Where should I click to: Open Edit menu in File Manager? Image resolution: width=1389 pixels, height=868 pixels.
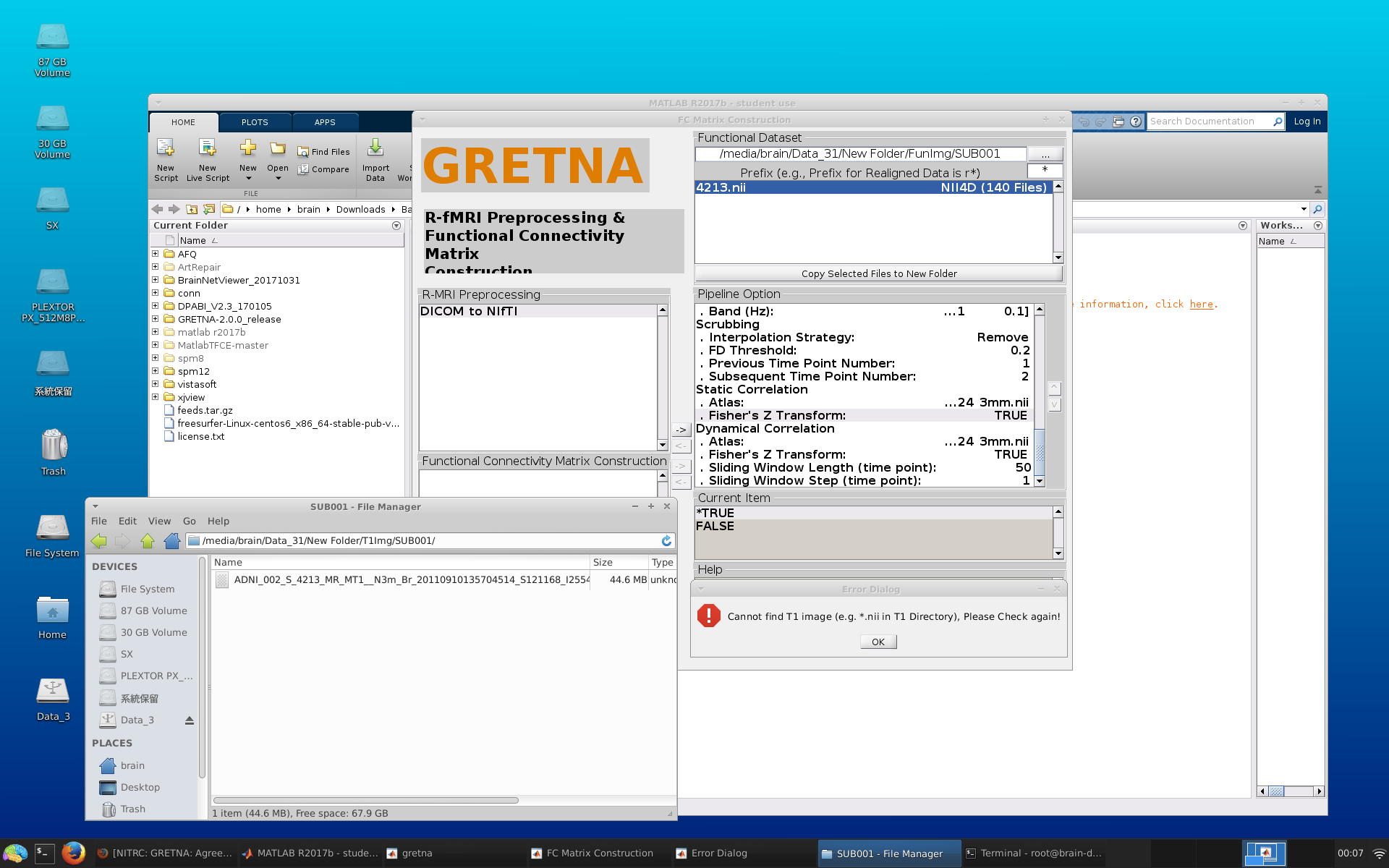click(127, 521)
